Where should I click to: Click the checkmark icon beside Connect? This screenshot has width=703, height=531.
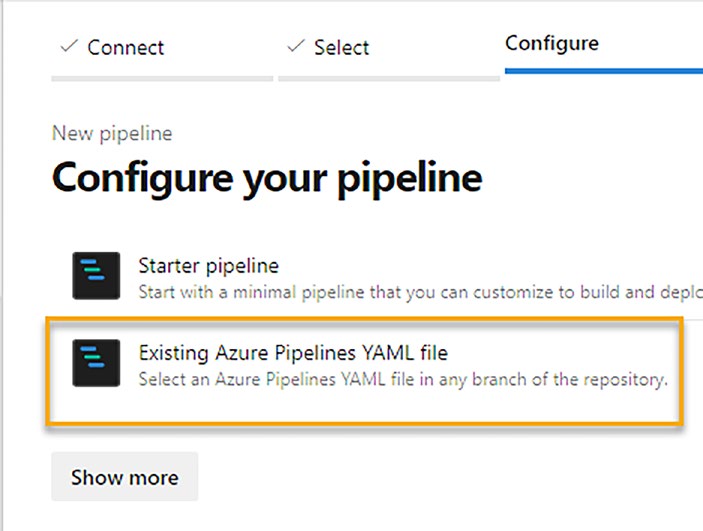point(70,46)
